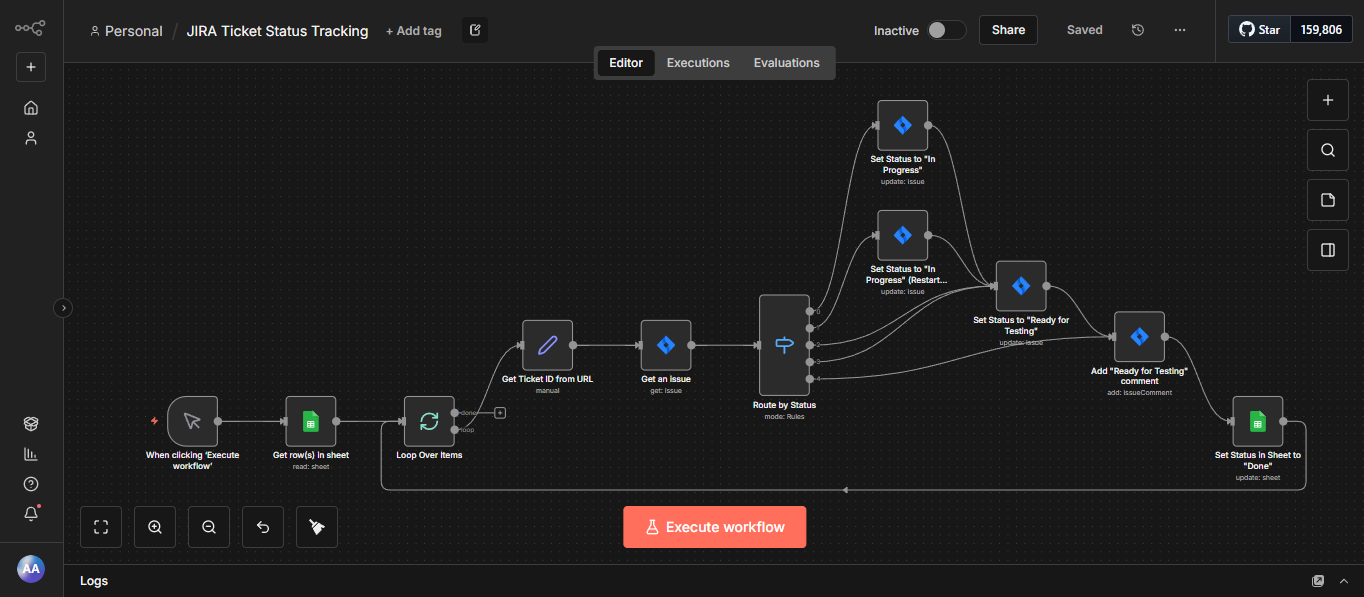The image size is (1364, 597).
Task: Collapse the Logs panel
Action: tap(1344, 580)
